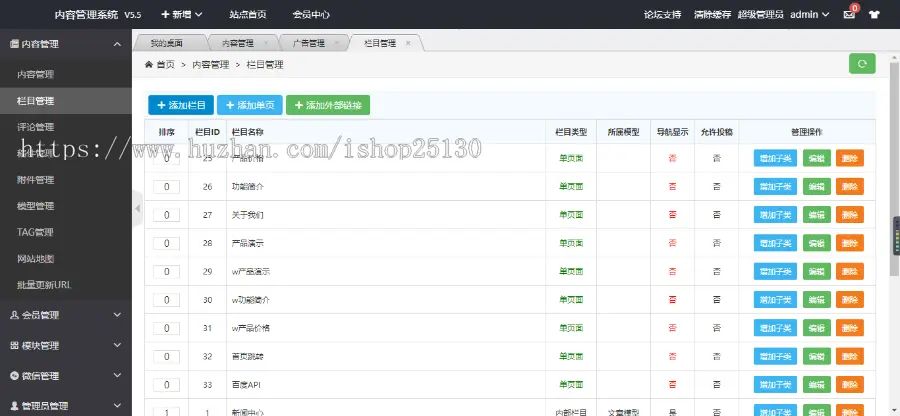Close the 栏目管理 tab with its x
Viewport: 900px width, 416px height.
coord(408,43)
